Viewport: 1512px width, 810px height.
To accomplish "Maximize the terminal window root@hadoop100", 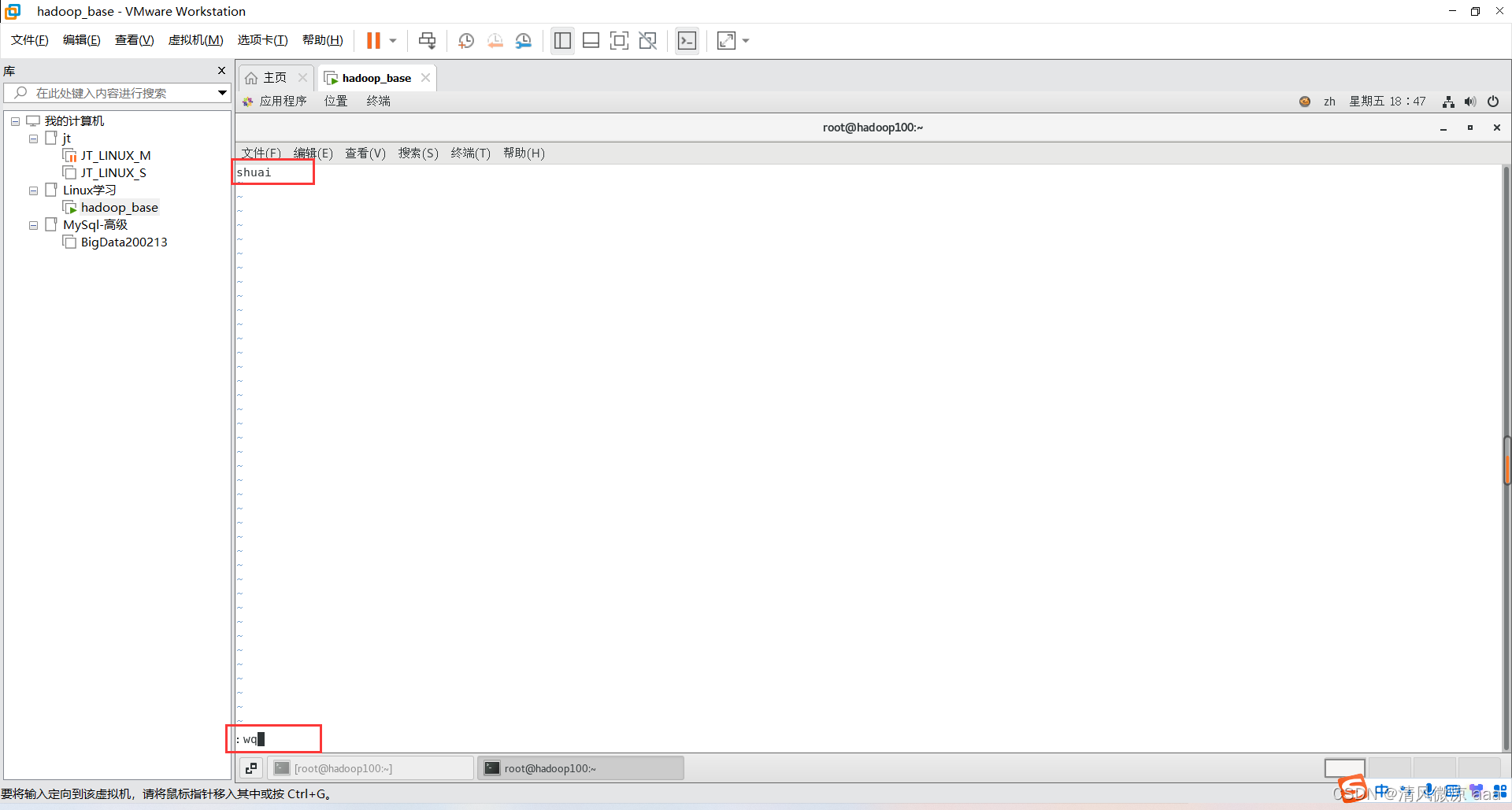I will (x=1470, y=128).
